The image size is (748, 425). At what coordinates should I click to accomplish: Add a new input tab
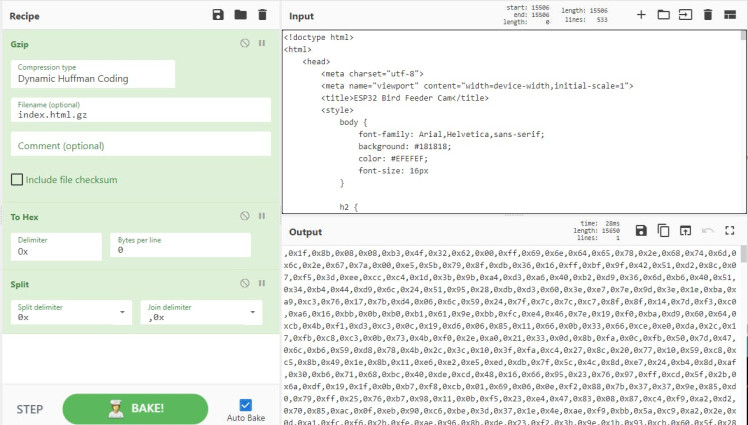click(x=641, y=15)
